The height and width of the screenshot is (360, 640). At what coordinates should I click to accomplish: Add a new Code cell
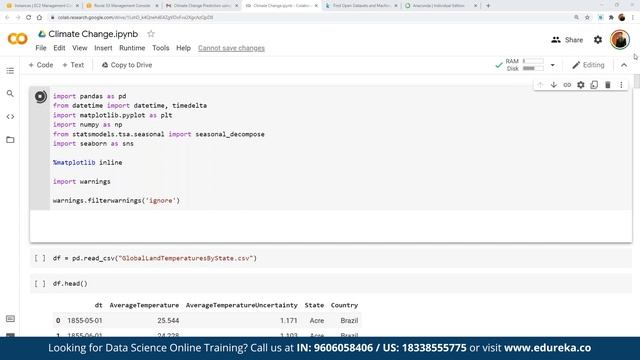41,65
